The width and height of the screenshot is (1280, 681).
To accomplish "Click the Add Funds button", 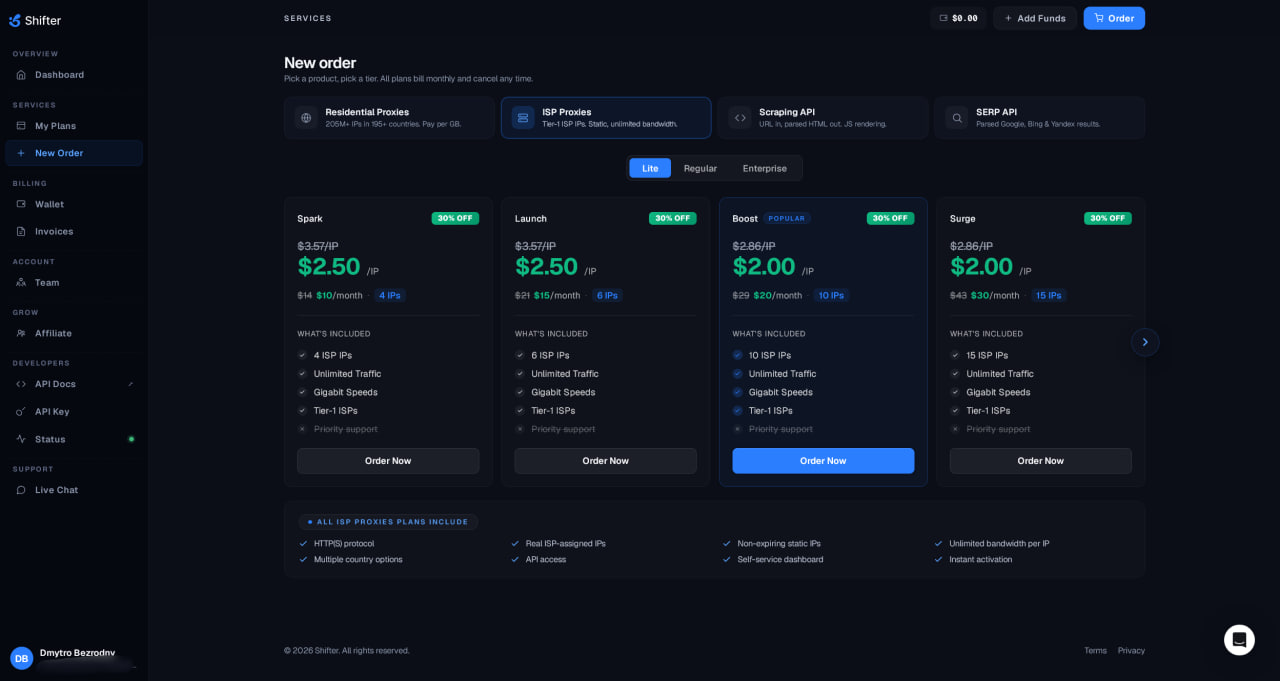I will tap(1035, 18).
